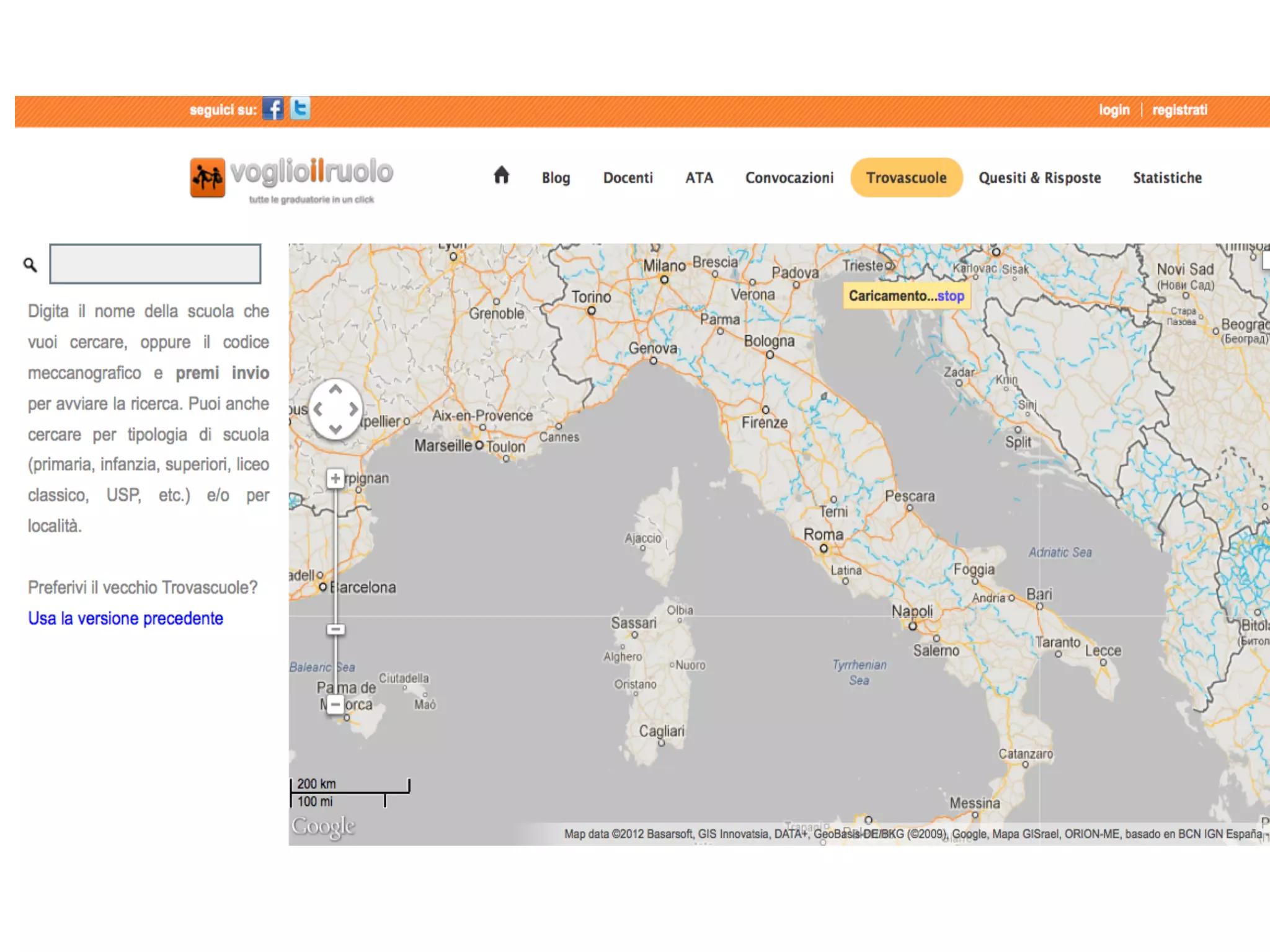Viewport: 1270px width, 952px height.
Task: Click the login link
Action: point(1114,110)
